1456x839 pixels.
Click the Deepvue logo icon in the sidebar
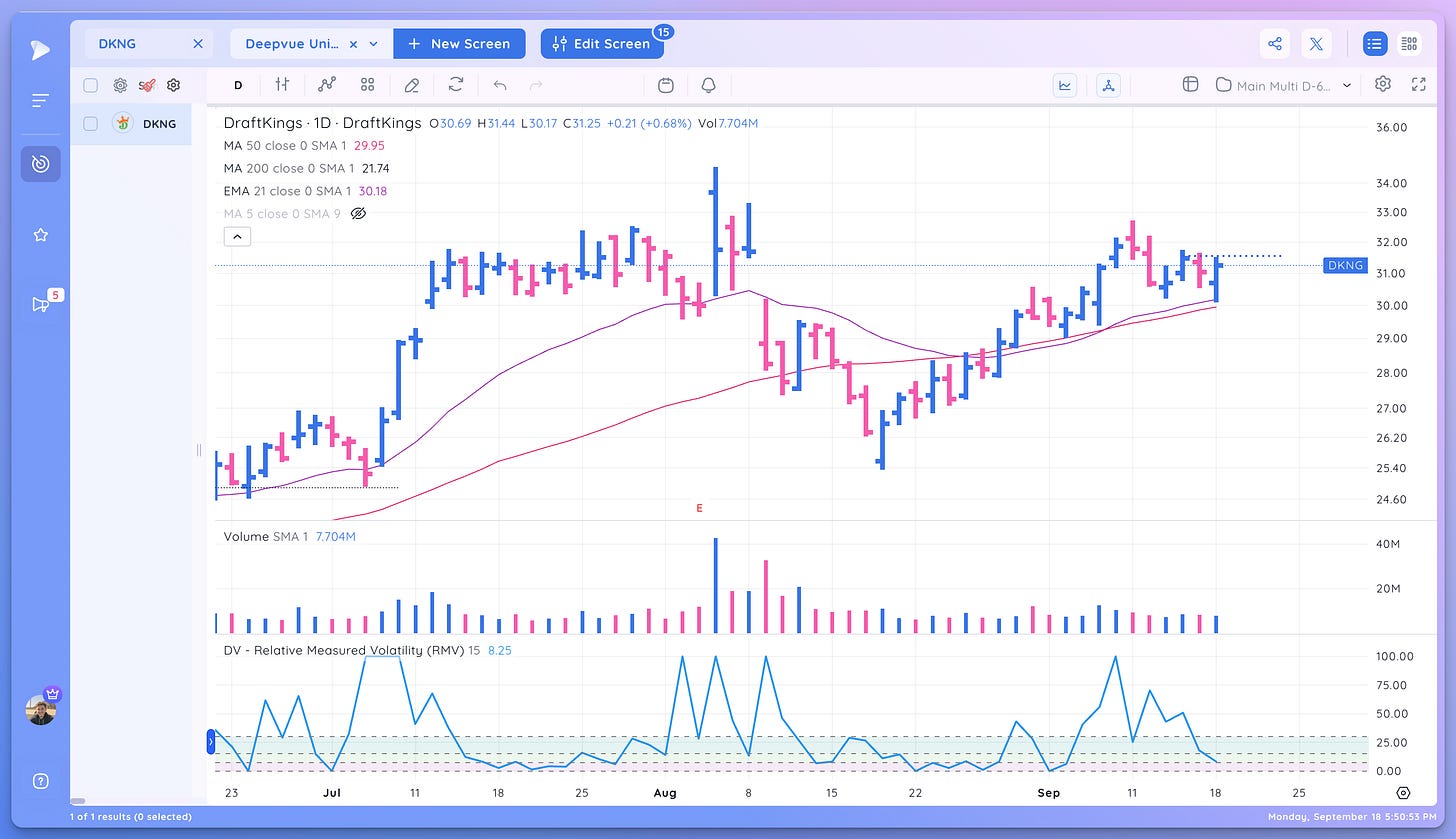[x=40, y=51]
